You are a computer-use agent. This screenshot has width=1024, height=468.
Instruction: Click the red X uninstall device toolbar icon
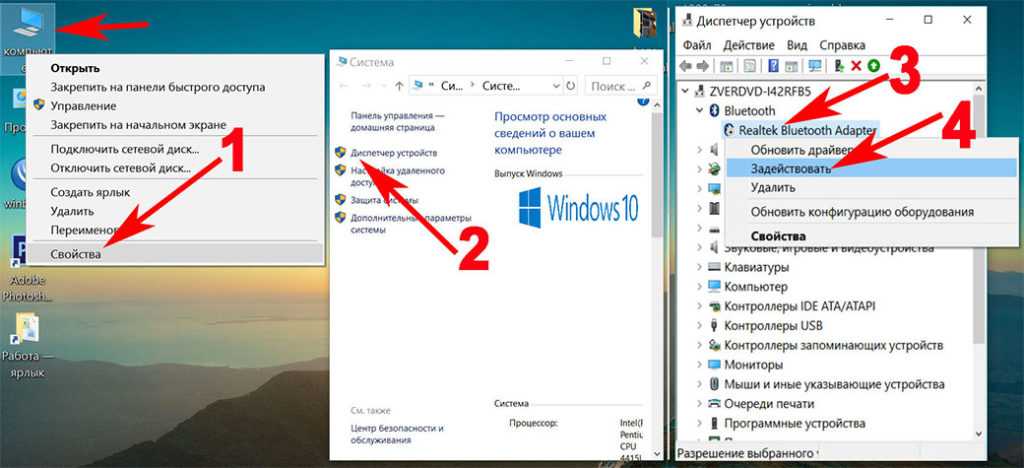[856, 66]
